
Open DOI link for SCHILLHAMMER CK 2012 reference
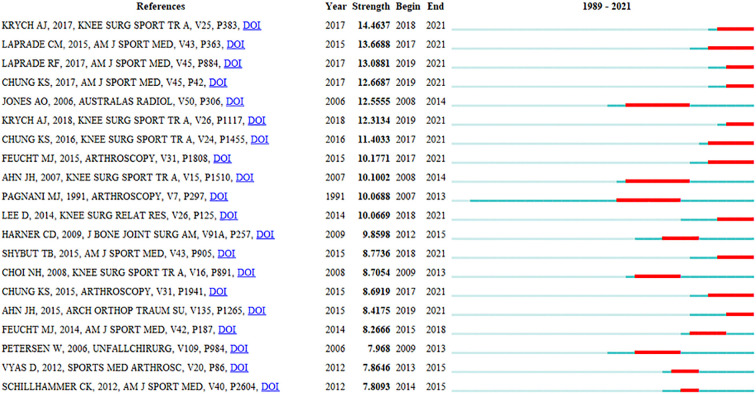point(270,387)
